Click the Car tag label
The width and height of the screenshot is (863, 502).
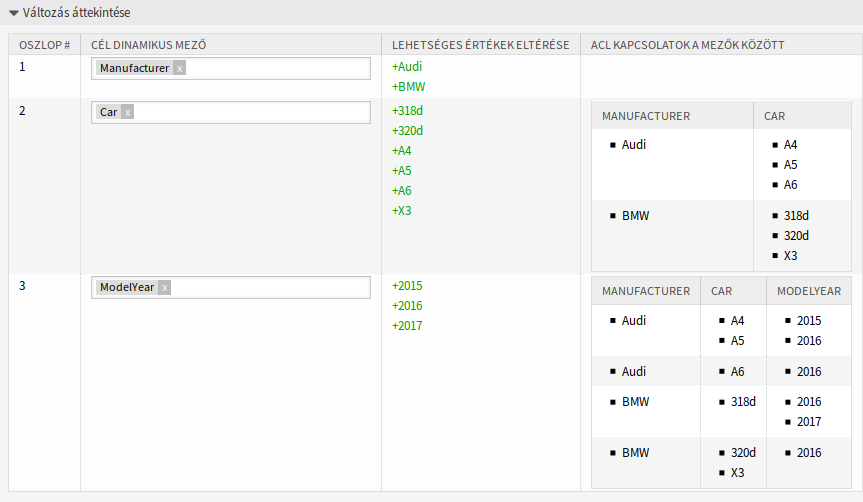(x=108, y=112)
